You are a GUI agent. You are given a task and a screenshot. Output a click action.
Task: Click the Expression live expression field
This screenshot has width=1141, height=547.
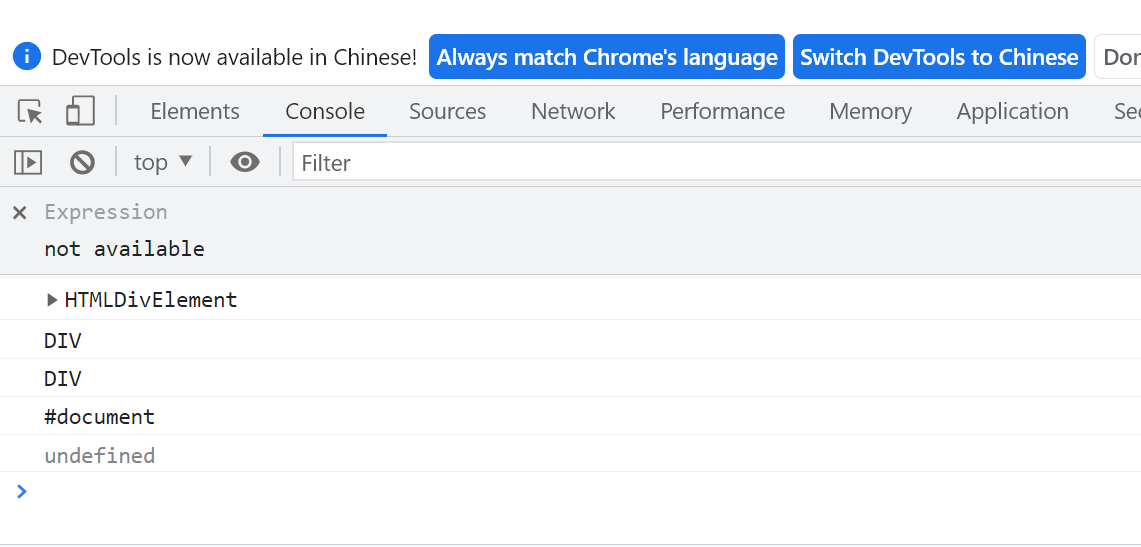[x=106, y=212]
